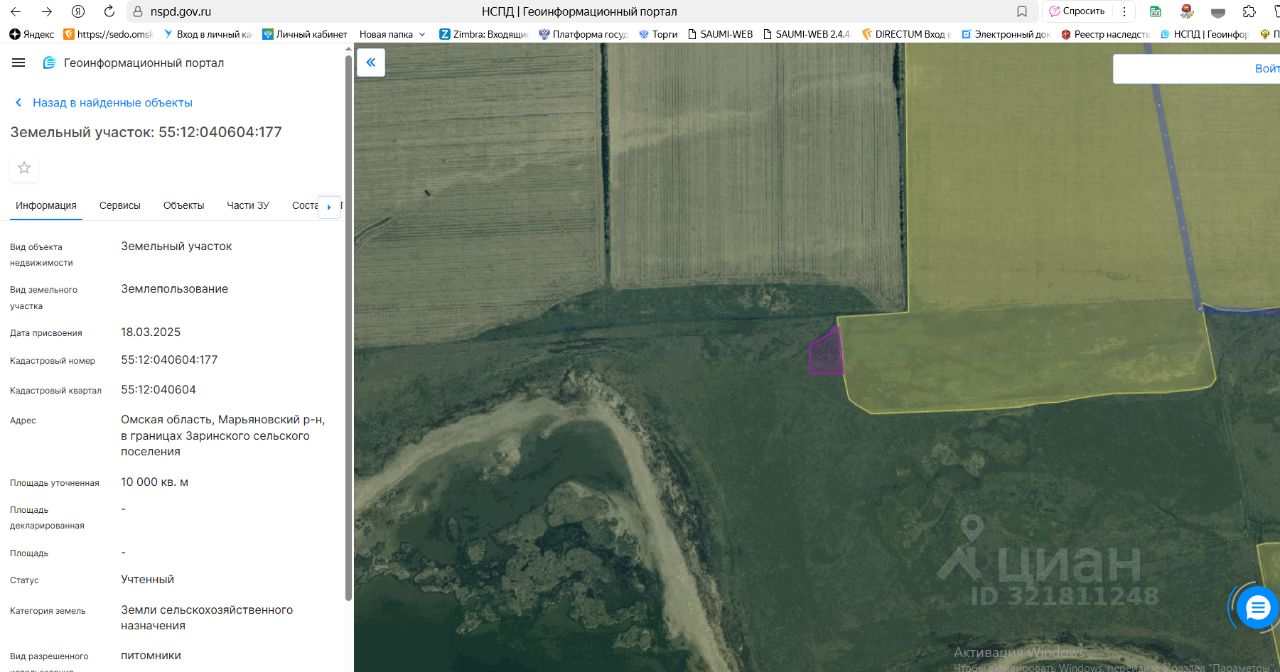Collapse the side panel with double-chevron button
This screenshot has width=1280, height=672.
click(370, 62)
